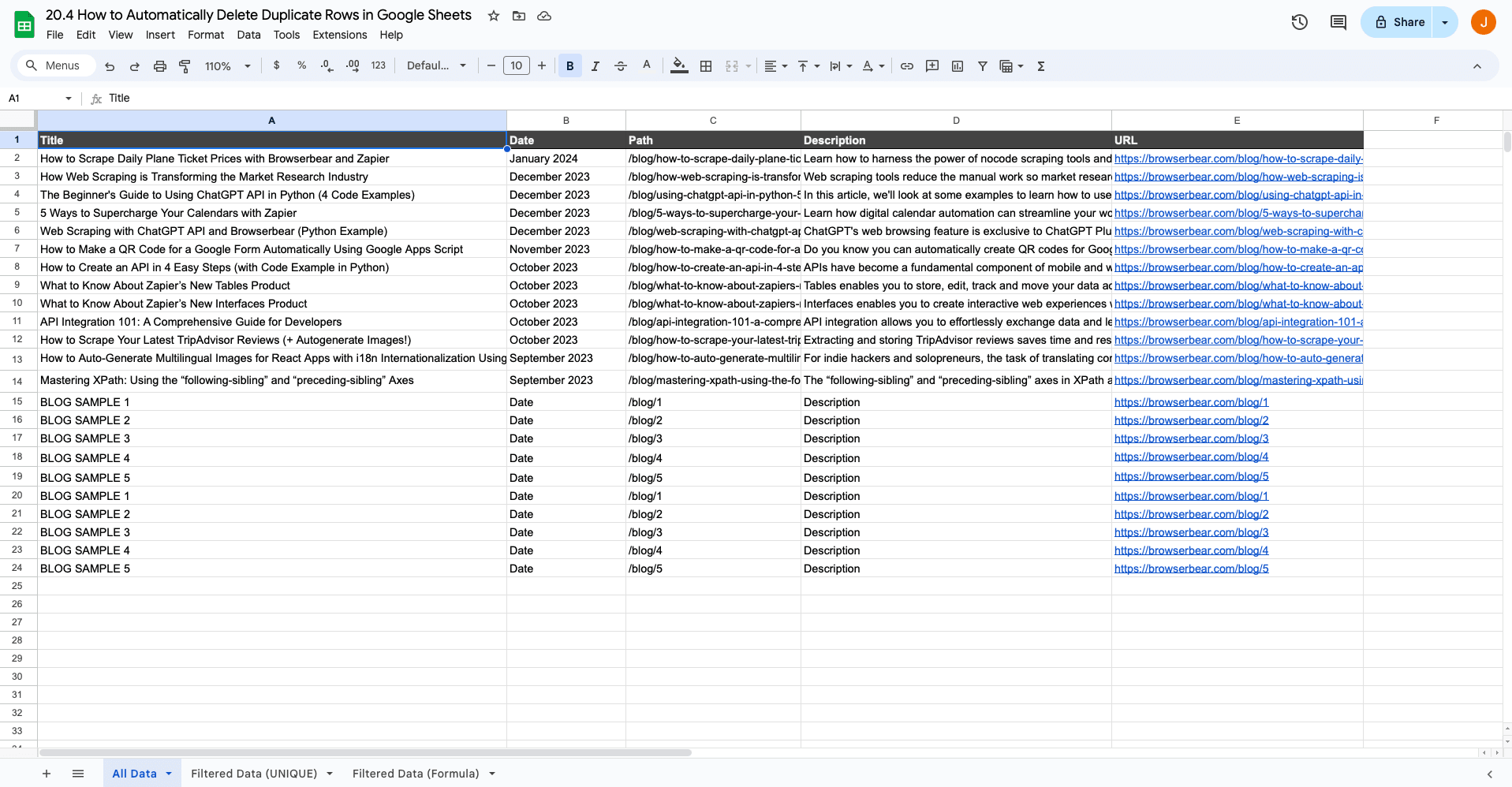Open the font family dropdown
Viewport: 1512px width, 787px height.
tap(436, 65)
